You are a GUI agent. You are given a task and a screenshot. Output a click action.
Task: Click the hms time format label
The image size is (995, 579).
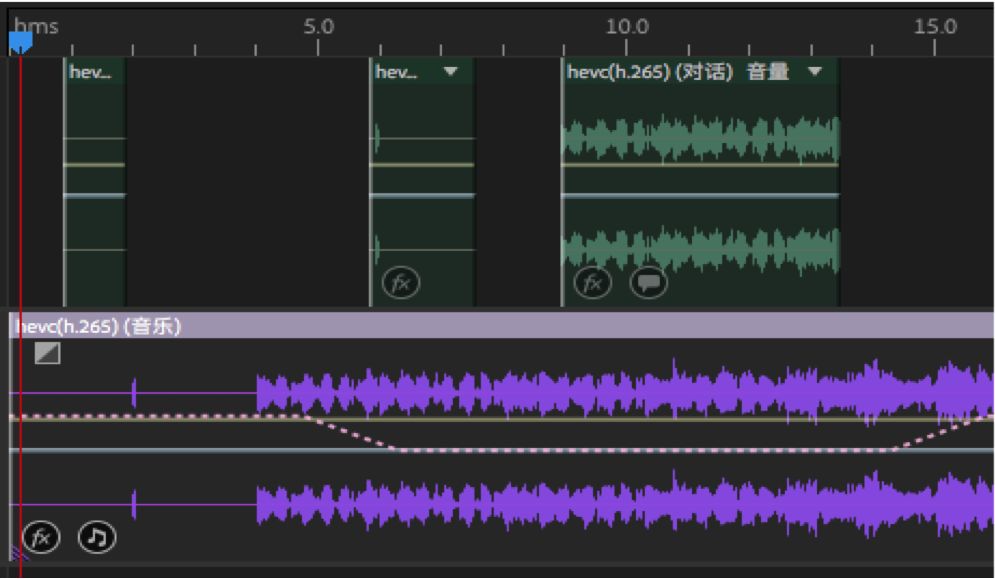click(x=36, y=26)
